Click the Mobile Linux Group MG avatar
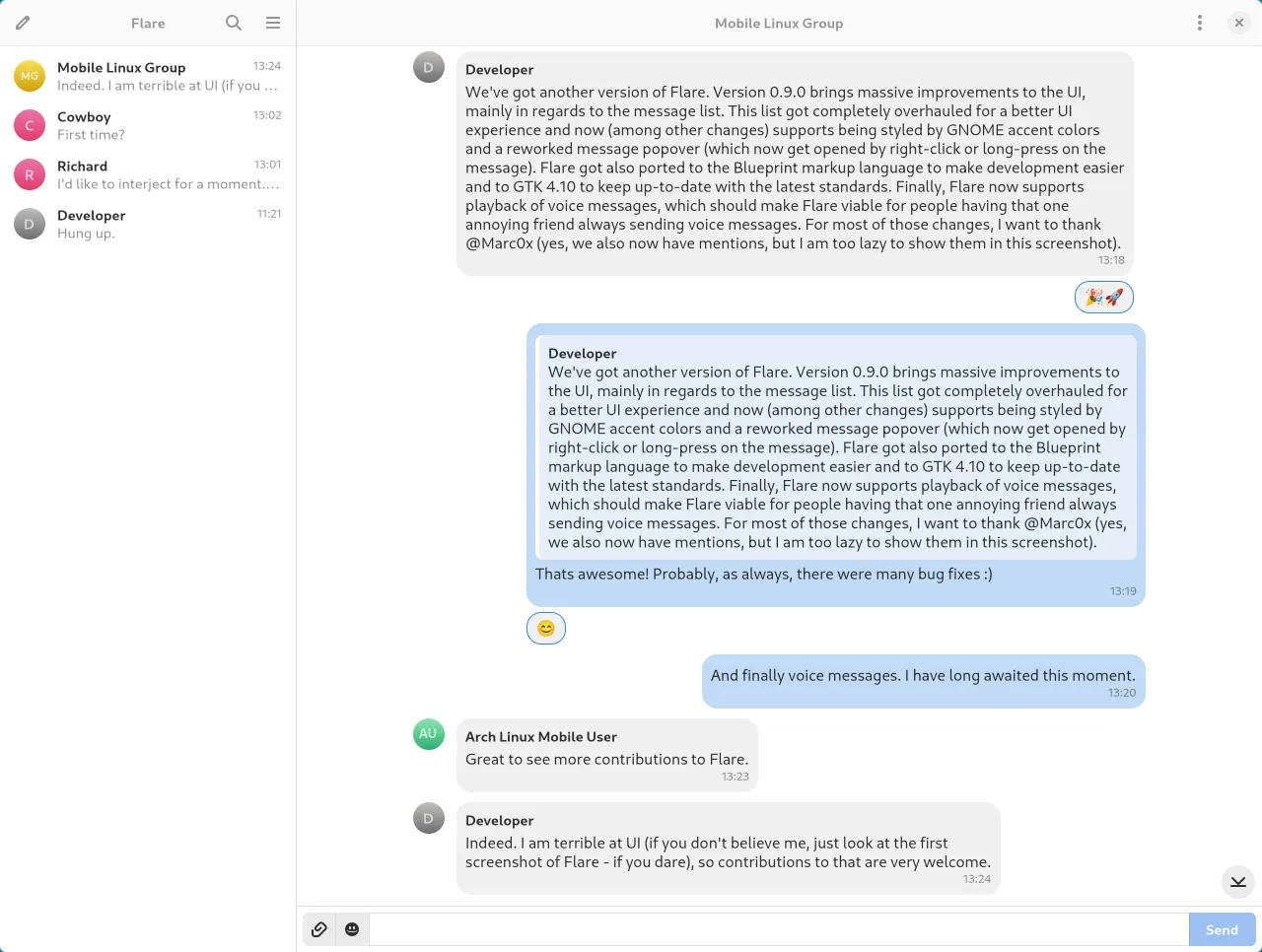Viewport: 1262px width, 952px height. (x=30, y=76)
